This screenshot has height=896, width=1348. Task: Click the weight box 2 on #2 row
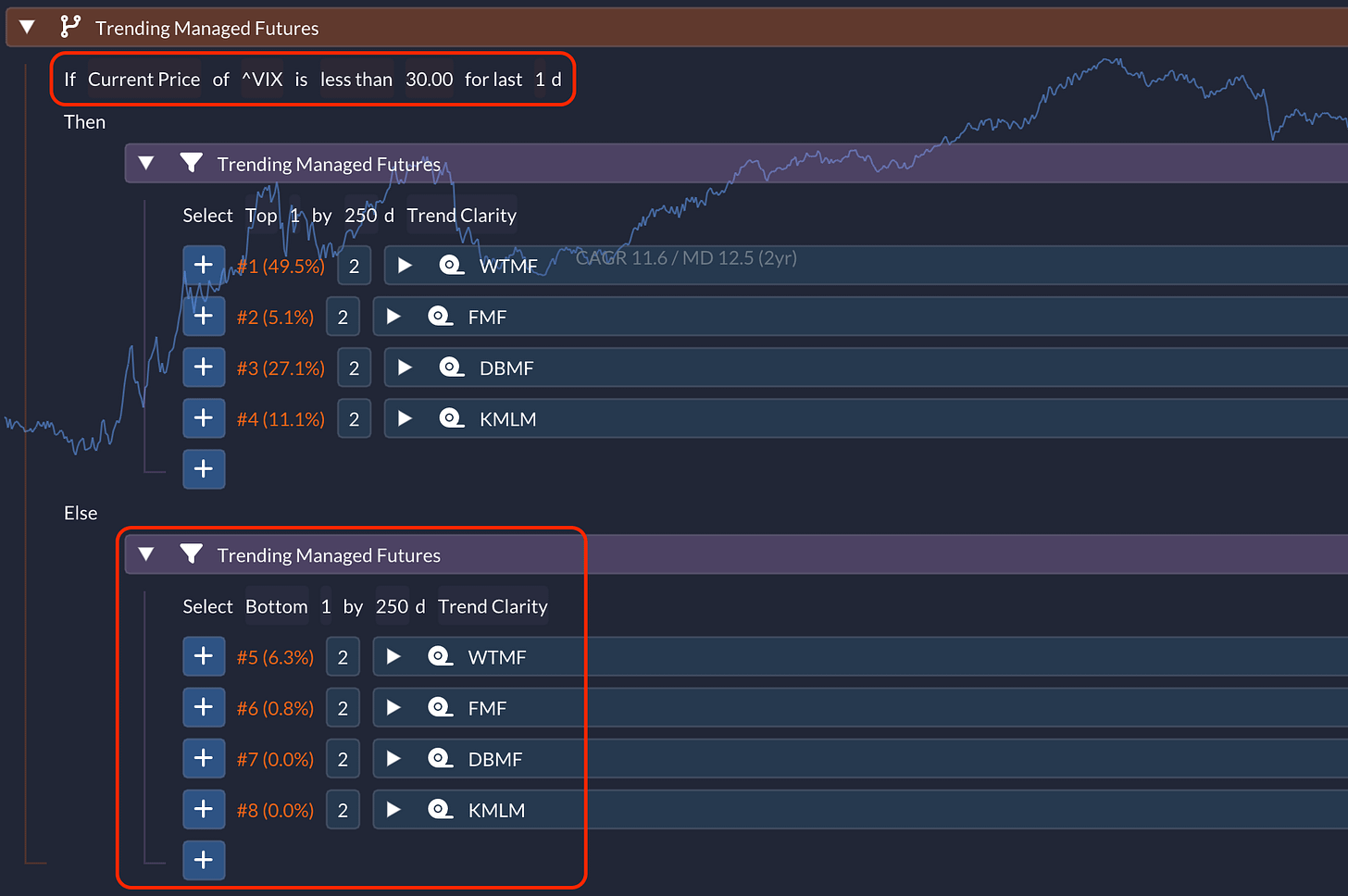[x=343, y=317]
